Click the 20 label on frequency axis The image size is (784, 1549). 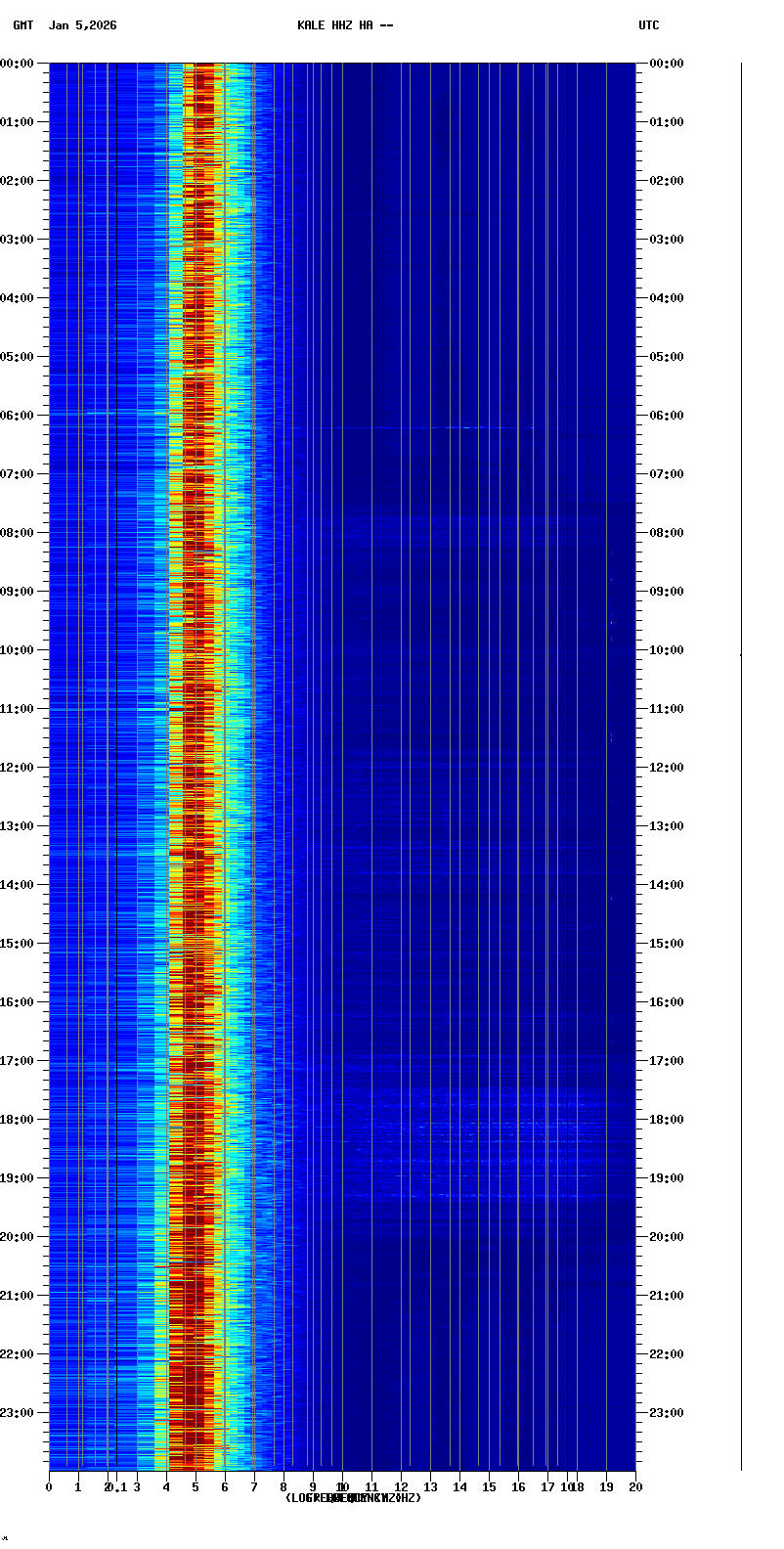point(635,1487)
